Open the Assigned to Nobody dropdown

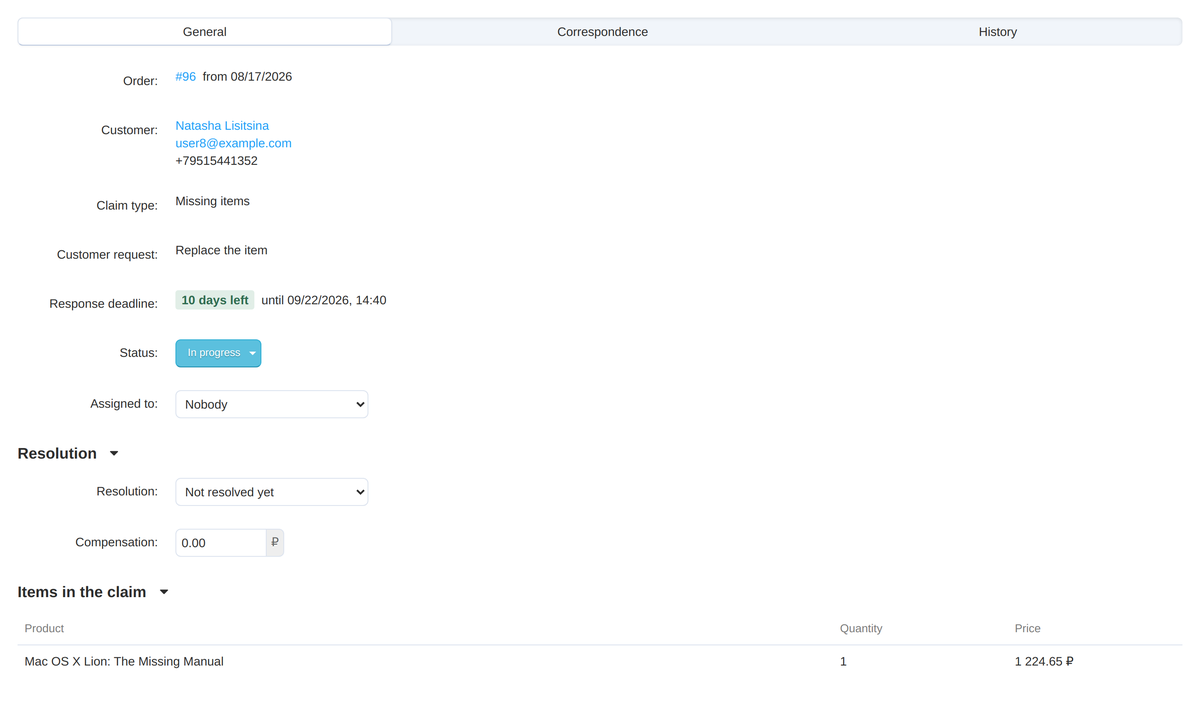tap(271, 404)
